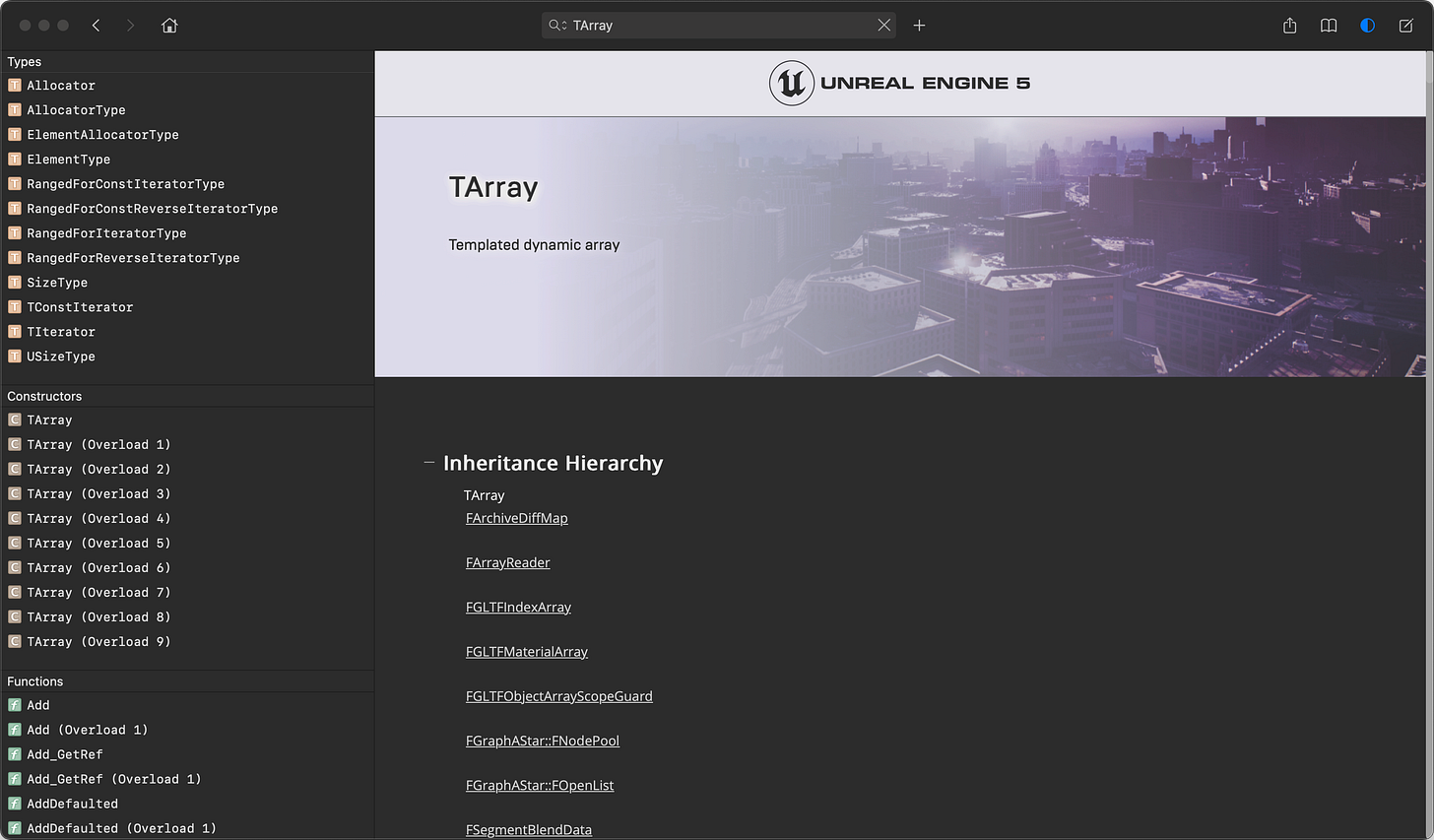Viewport: 1434px width, 840px height.
Task: Select AllocatorType in sidebar
Action: (x=187, y=110)
